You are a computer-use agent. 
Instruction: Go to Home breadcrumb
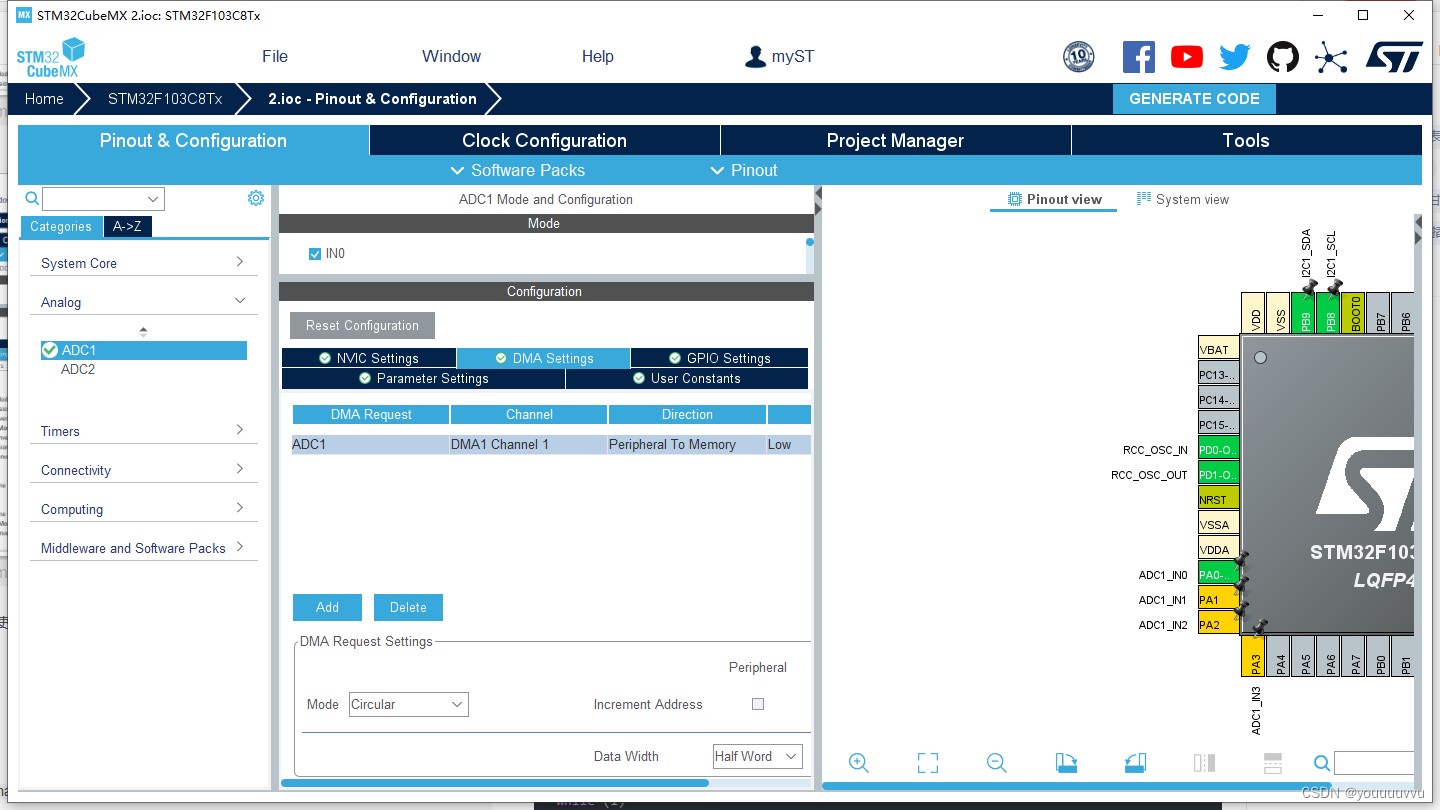44,99
